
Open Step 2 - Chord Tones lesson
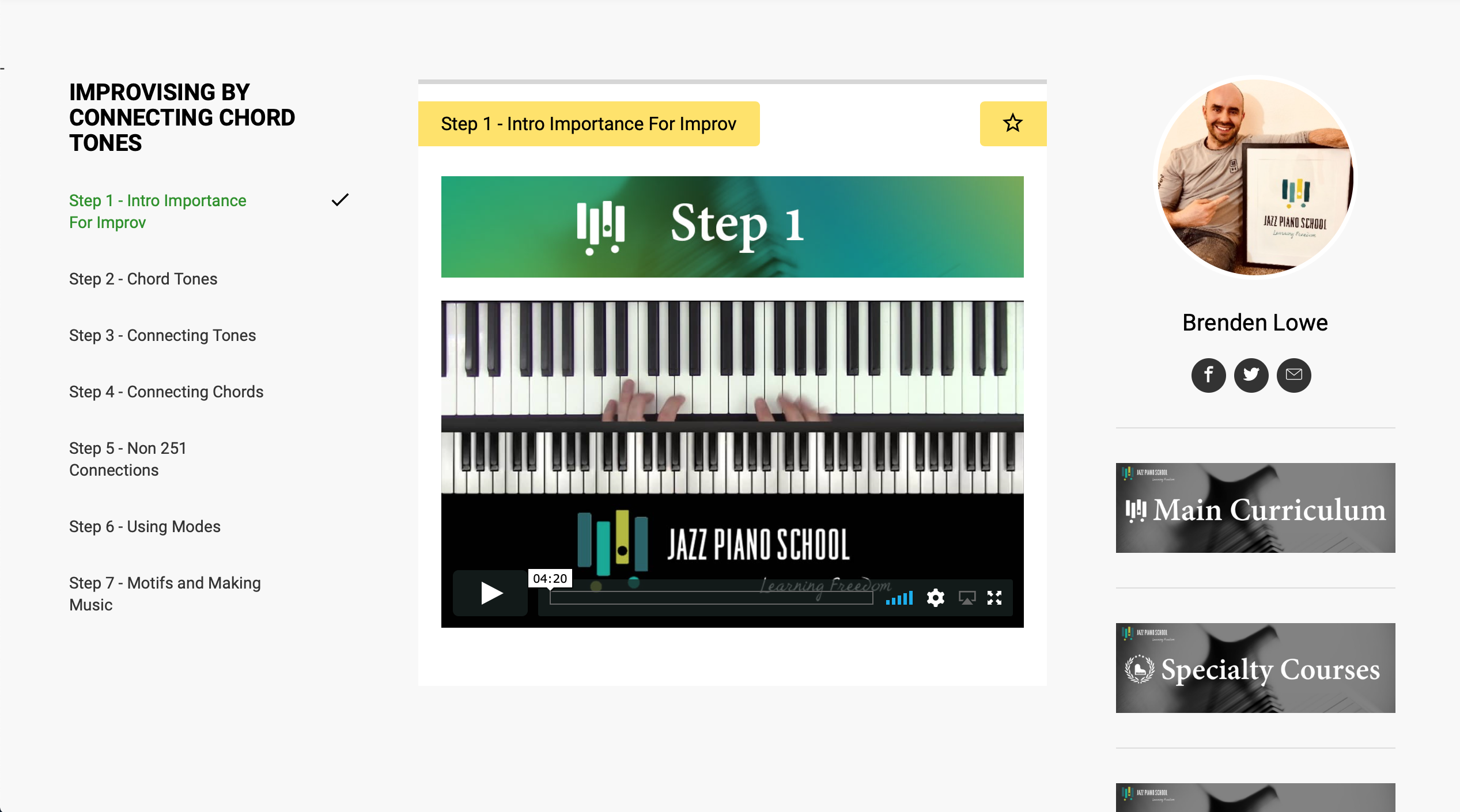coord(143,279)
